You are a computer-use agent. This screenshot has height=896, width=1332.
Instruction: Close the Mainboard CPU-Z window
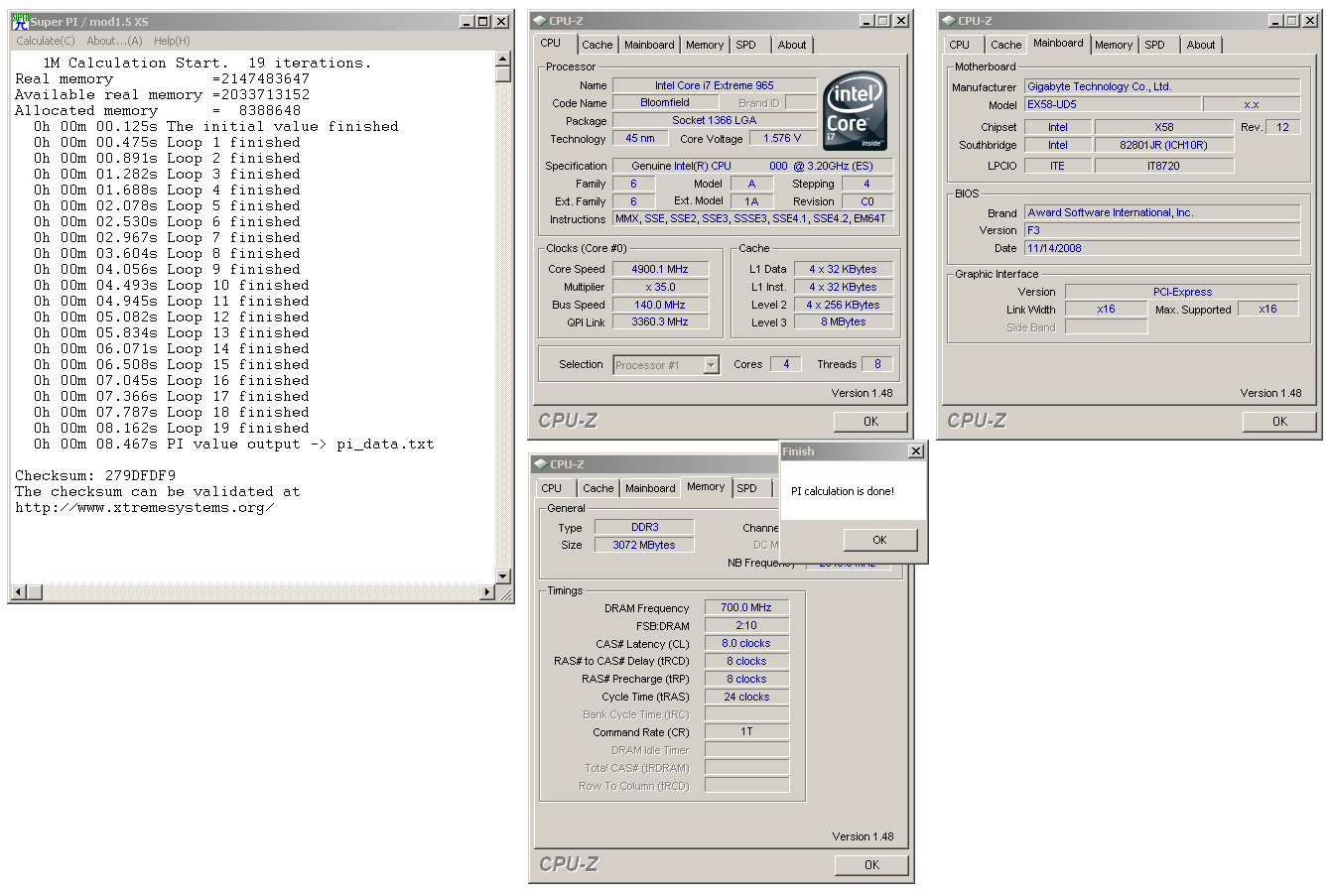pyautogui.click(x=1310, y=21)
